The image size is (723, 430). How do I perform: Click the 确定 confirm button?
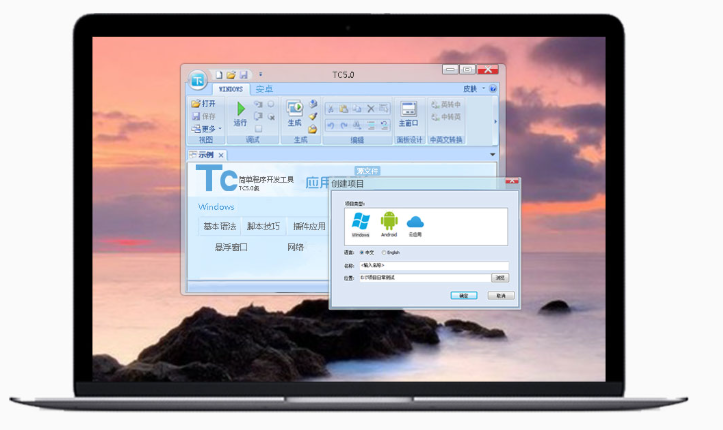point(464,296)
